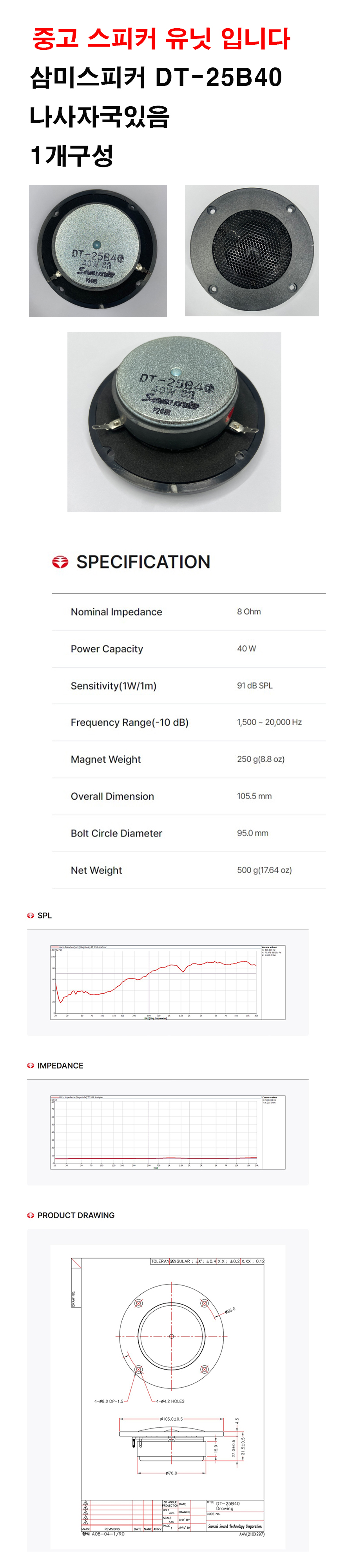The width and height of the screenshot is (337, 1568).
Task: Select the Power Capacity row label
Action: 107,649
